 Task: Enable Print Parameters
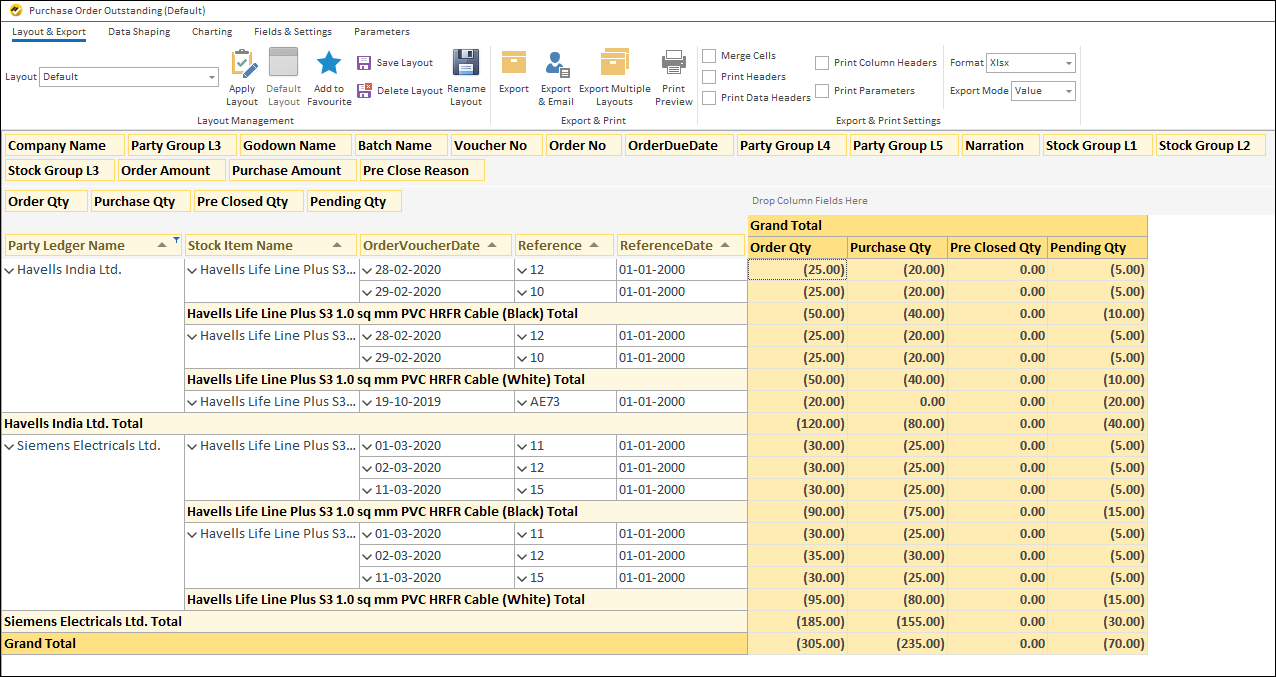(822, 89)
